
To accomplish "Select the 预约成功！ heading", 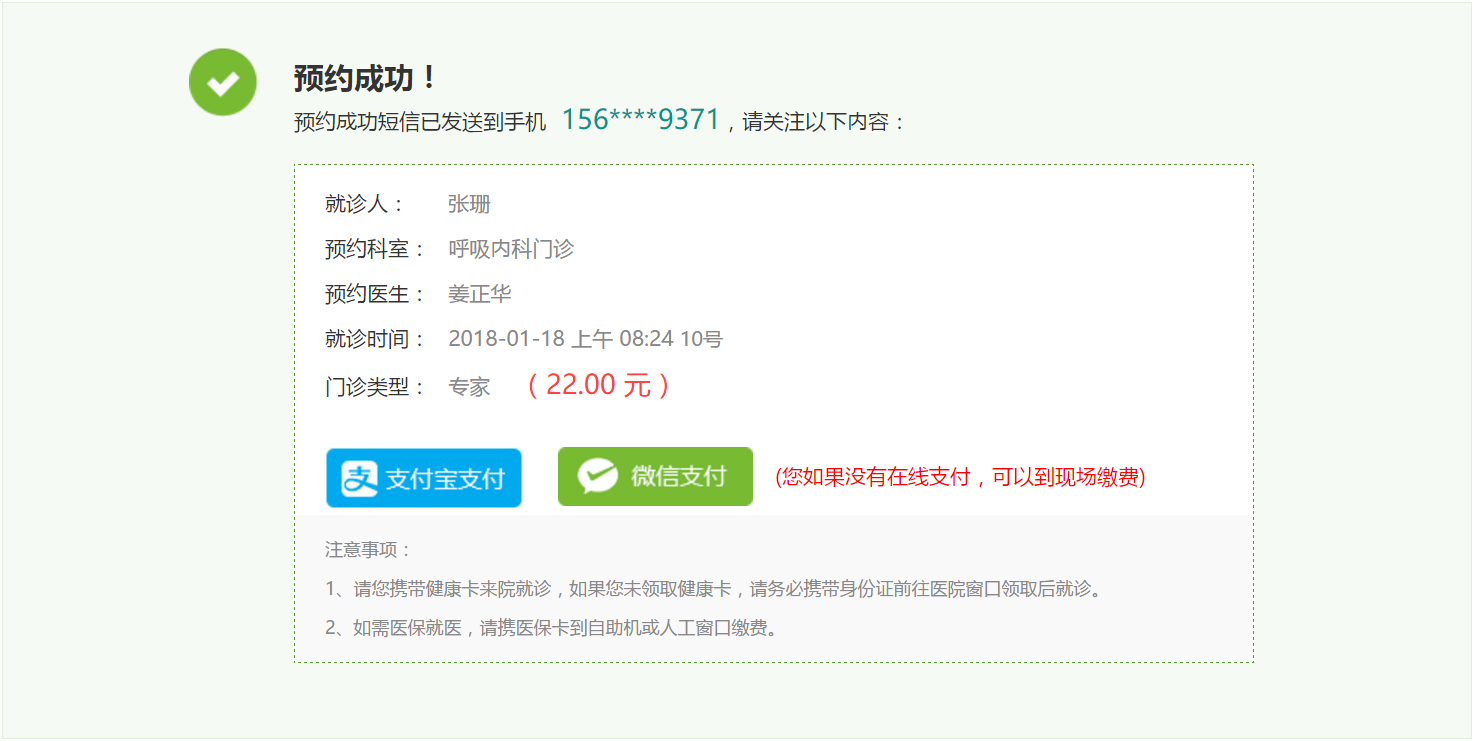I will pos(365,78).
